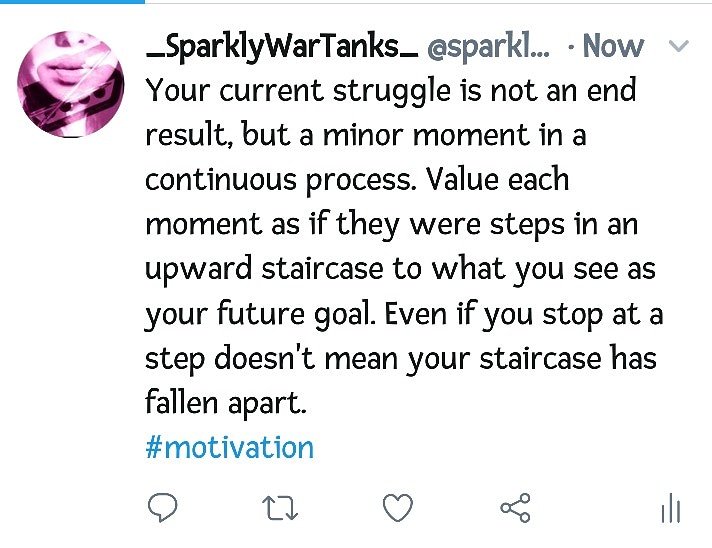Click the line 'step doesn't mean your staircase has'
This screenshot has height=548, width=712.
[x=401, y=359]
